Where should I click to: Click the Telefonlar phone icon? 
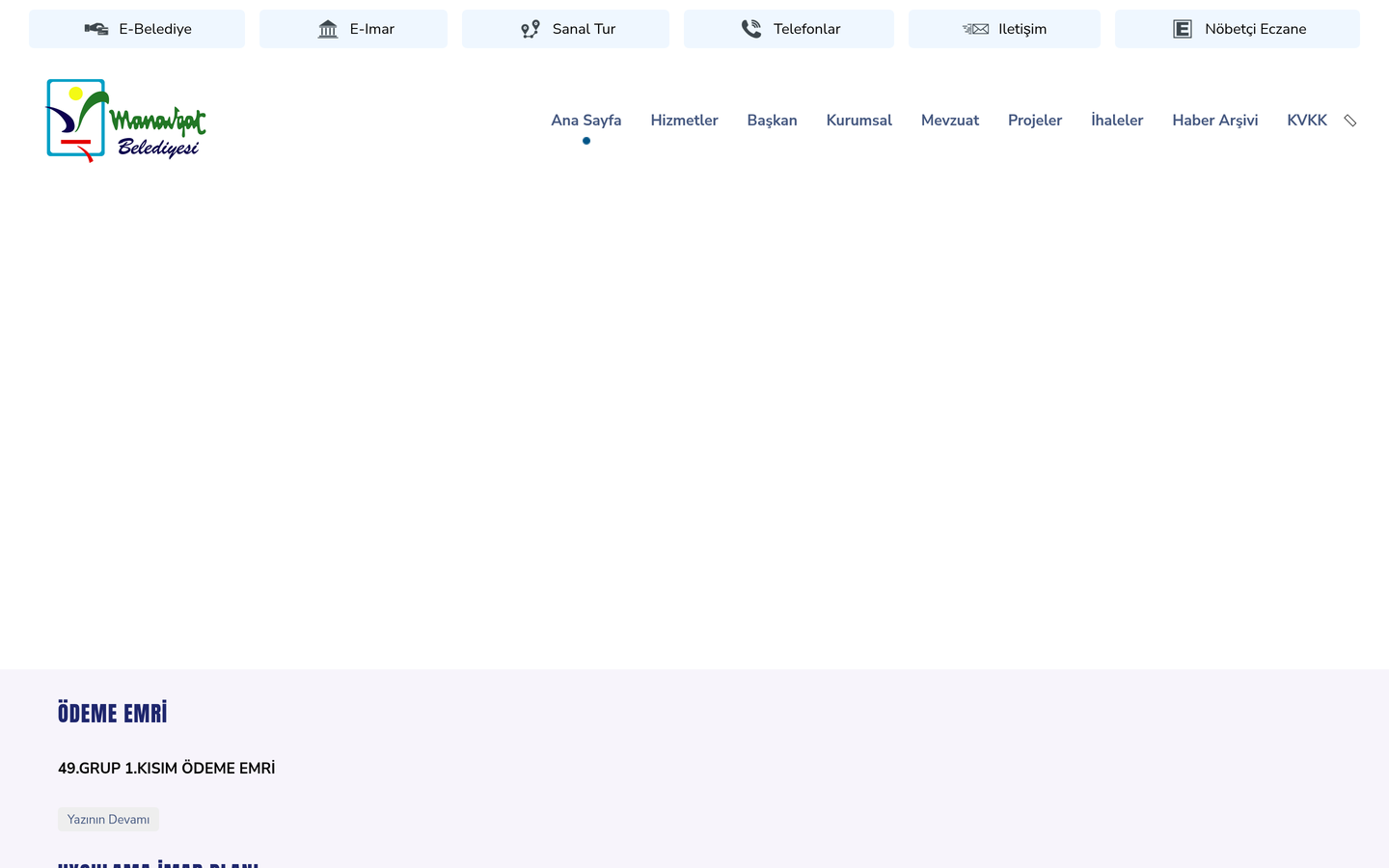point(751,29)
